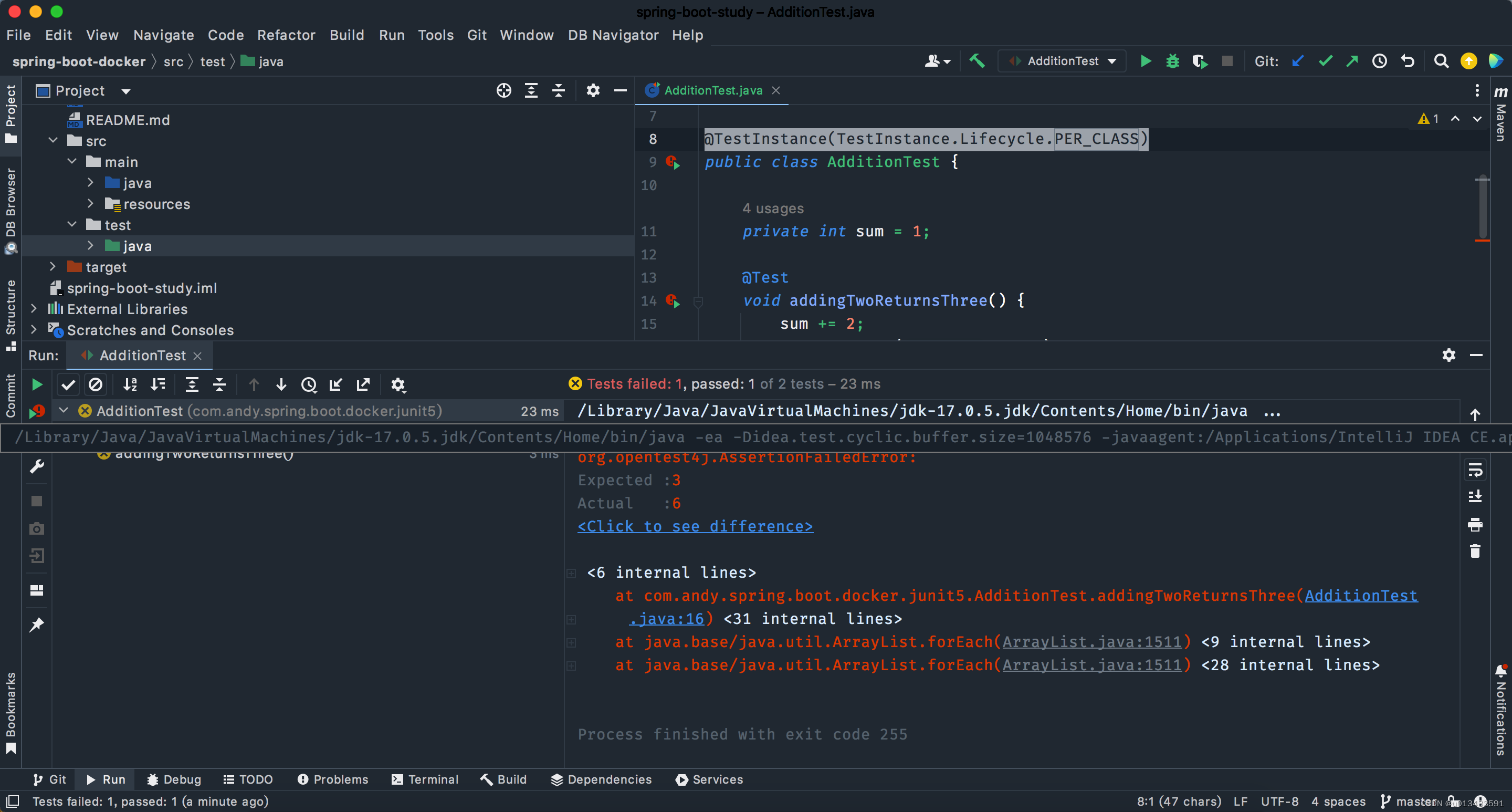Click the run gutter icon beside class AdditionTest
1512x812 pixels.
(x=673, y=162)
